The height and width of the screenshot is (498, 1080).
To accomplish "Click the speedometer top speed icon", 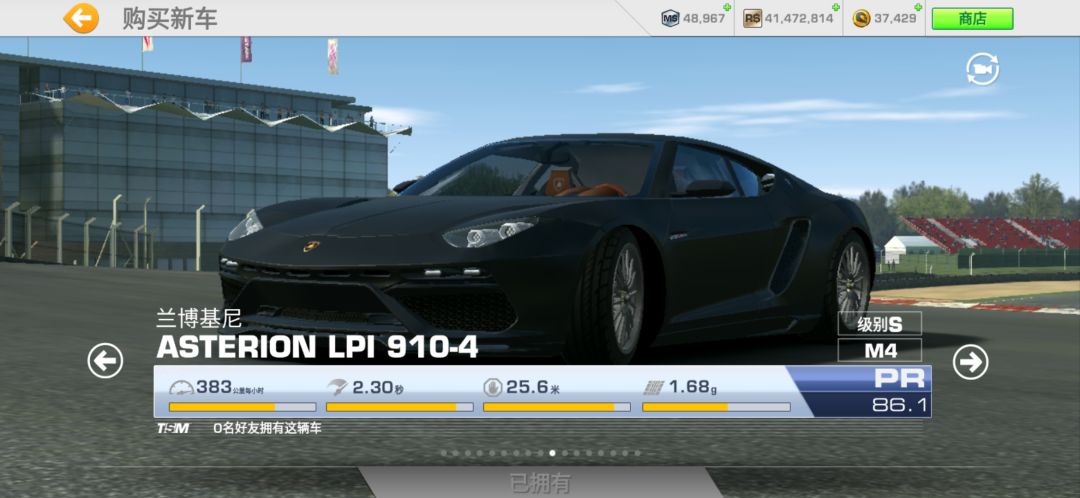I will pos(181,387).
